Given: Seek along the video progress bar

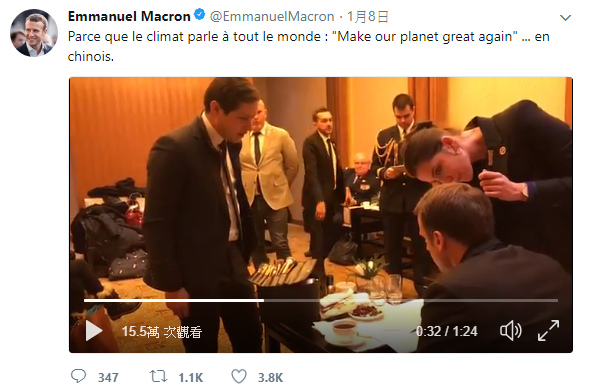Looking at the screenshot, I should point(321,300).
